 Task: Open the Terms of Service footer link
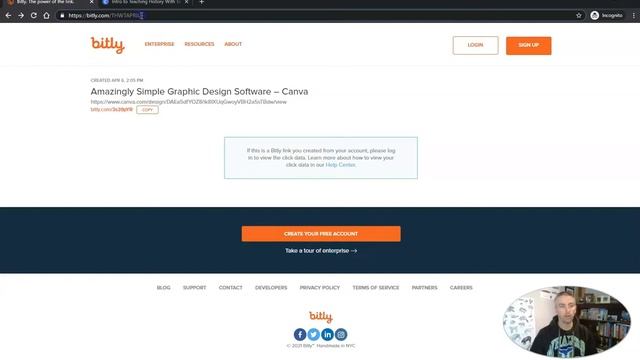point(376,288)
